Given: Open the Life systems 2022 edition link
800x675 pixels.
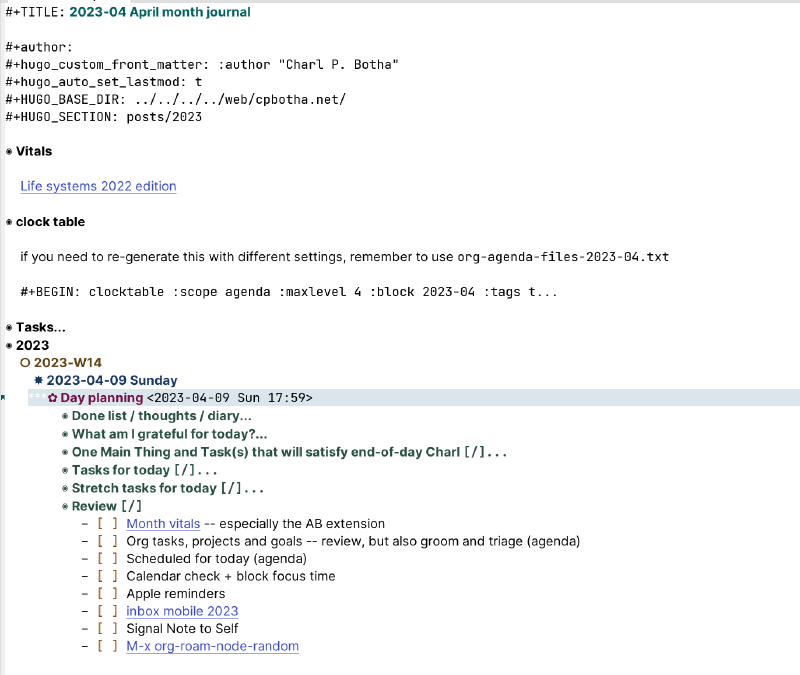Looking at the screenshot, I should point(97,186).
